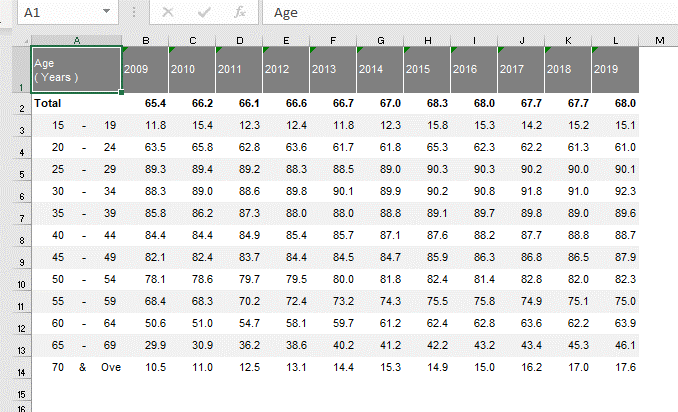This screenshot has width=678, height=412.
Task: Click the Name Box showing A1
Action: (x=55, y=12)
